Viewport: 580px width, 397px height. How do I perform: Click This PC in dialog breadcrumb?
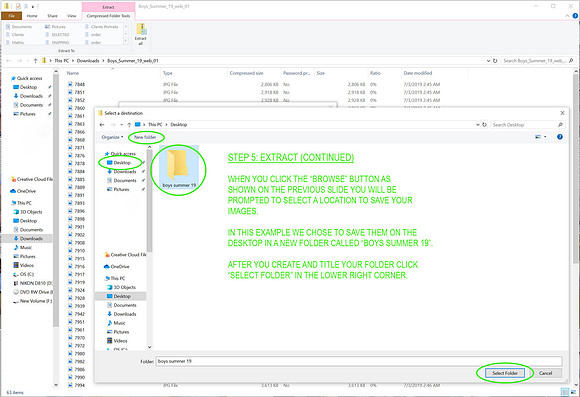(x=155, y=125)
